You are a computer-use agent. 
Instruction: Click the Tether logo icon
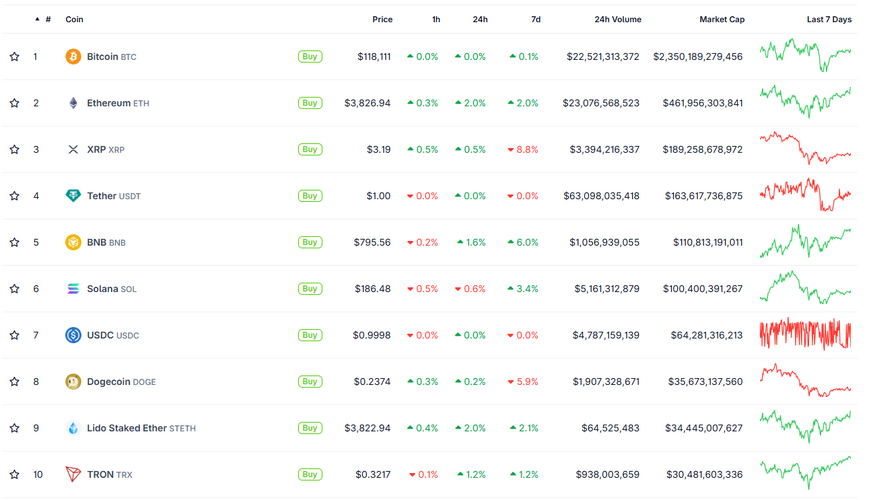73,196
